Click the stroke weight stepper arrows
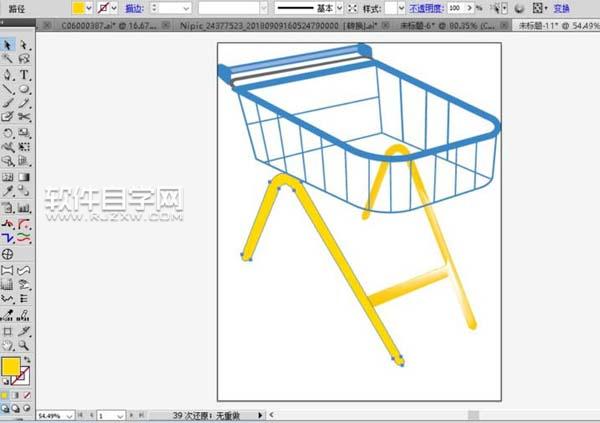 pyautogui.click(x=154, y=8)
